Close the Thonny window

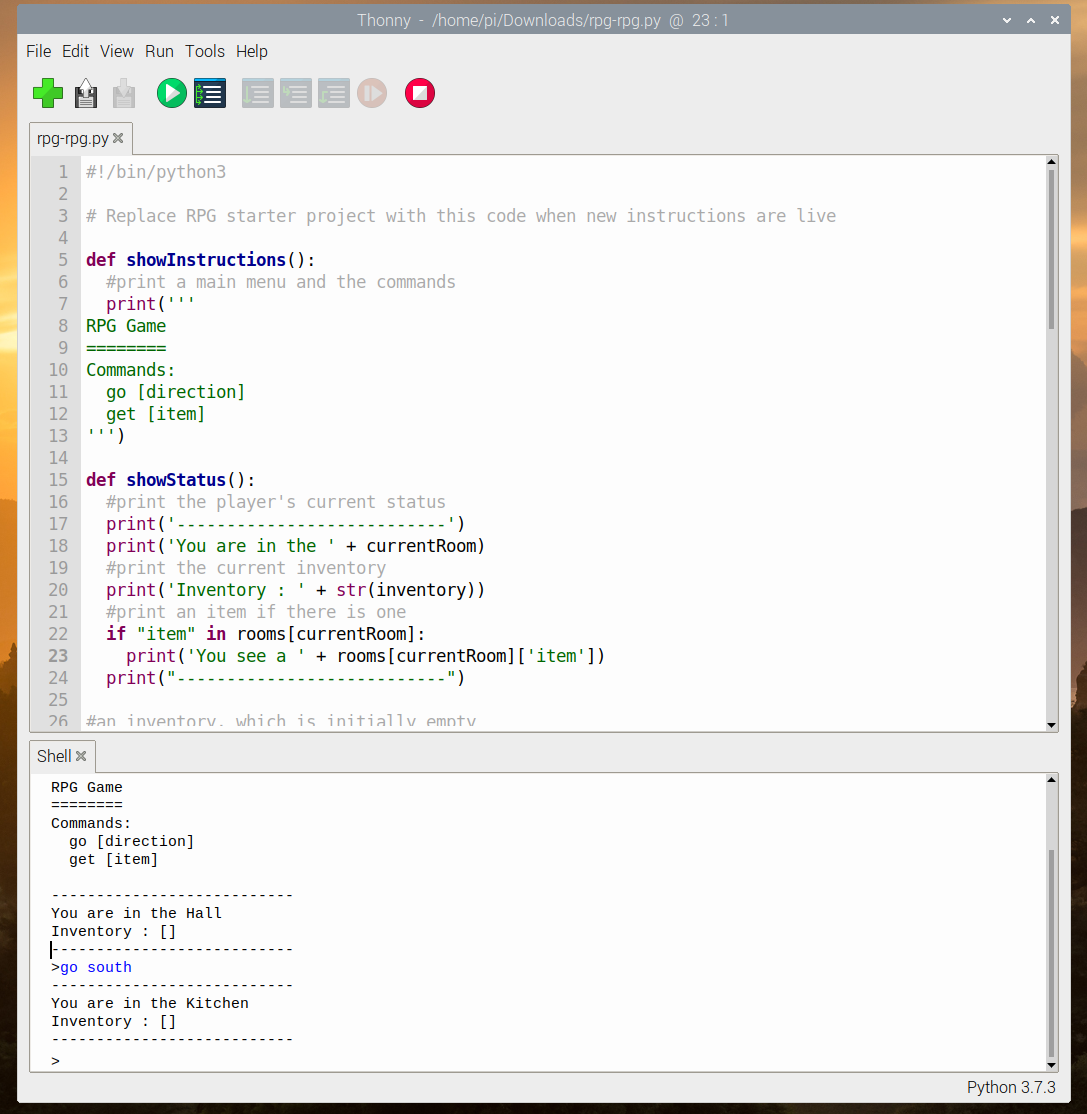(x=1055, y=21)
